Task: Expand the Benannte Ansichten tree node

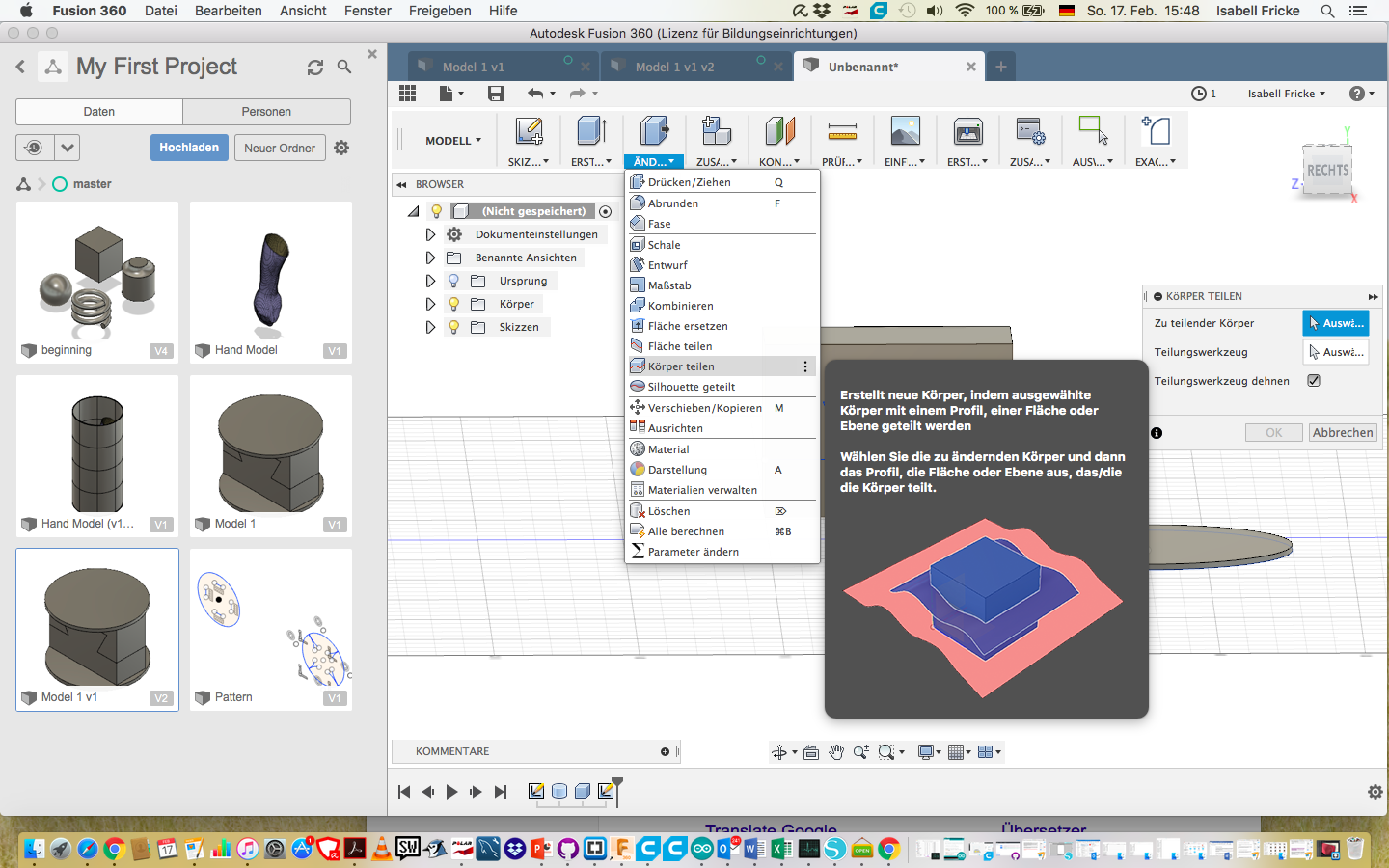Action: 430,258
